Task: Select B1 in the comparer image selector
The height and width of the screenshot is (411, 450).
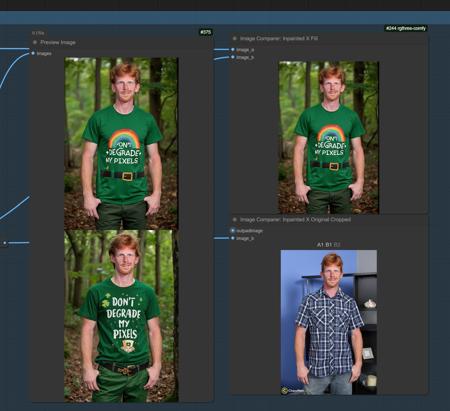Action: [329, 245]
